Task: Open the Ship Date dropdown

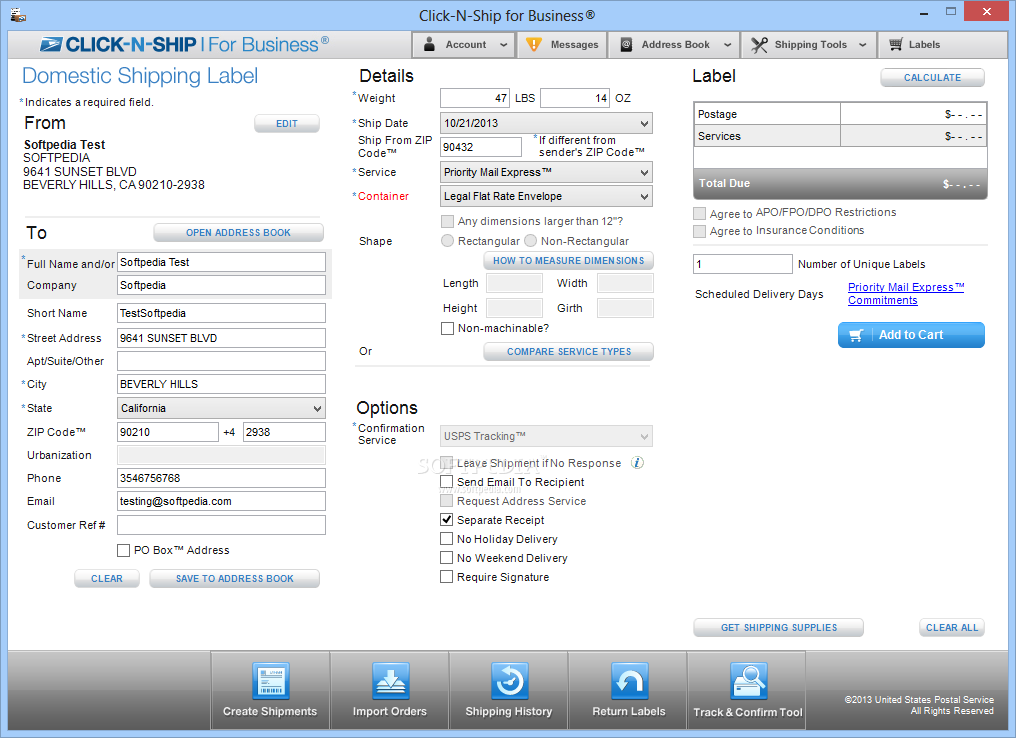Action: (546, 123)
